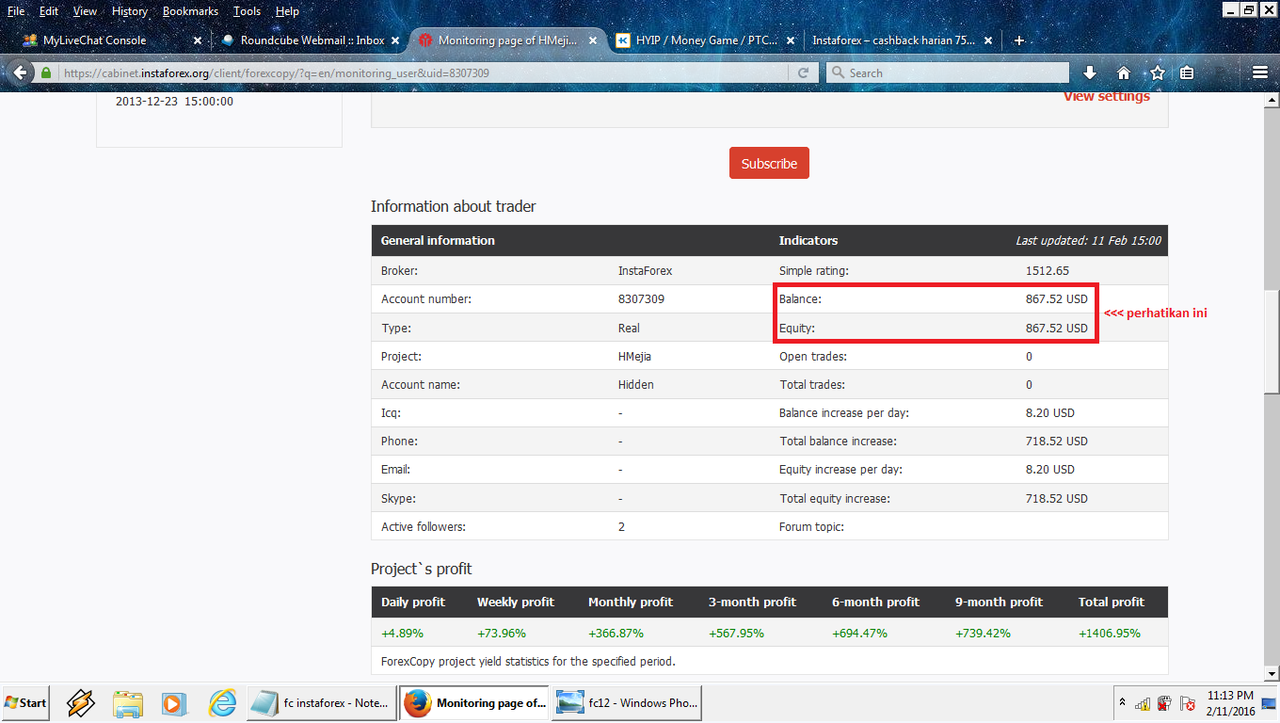This screenshot has height=723, width=1280.
Task: Click the monthly profit +366.87% value
Action: 616,633
